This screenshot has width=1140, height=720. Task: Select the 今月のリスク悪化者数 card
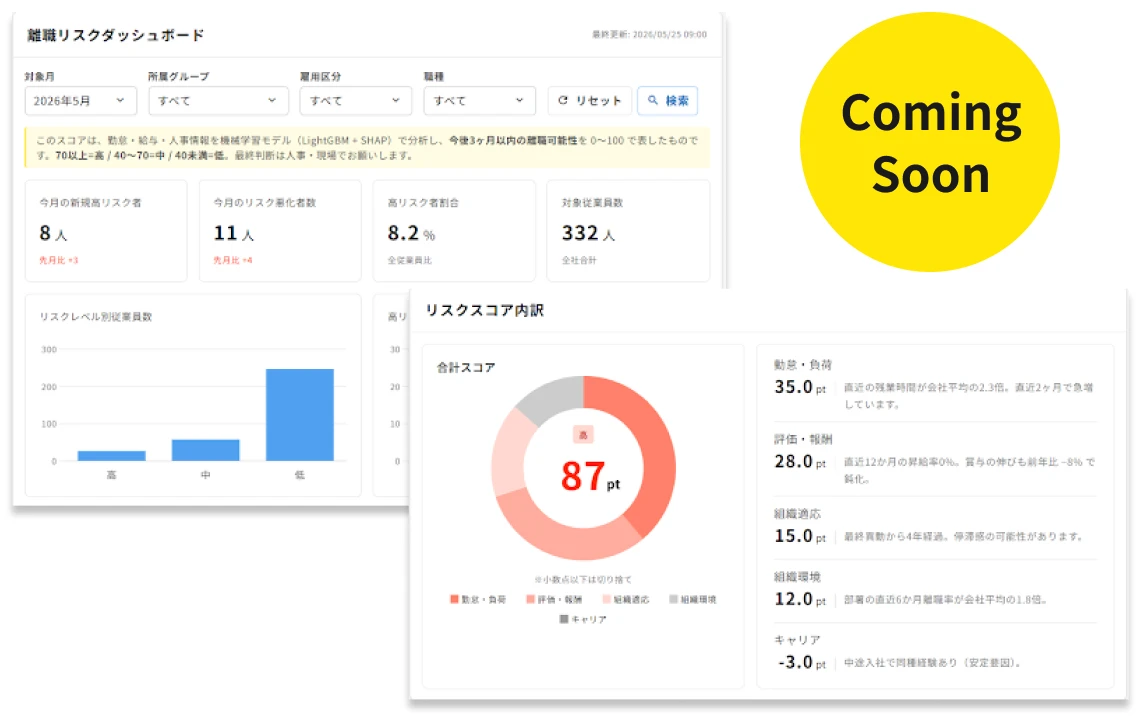280,231
